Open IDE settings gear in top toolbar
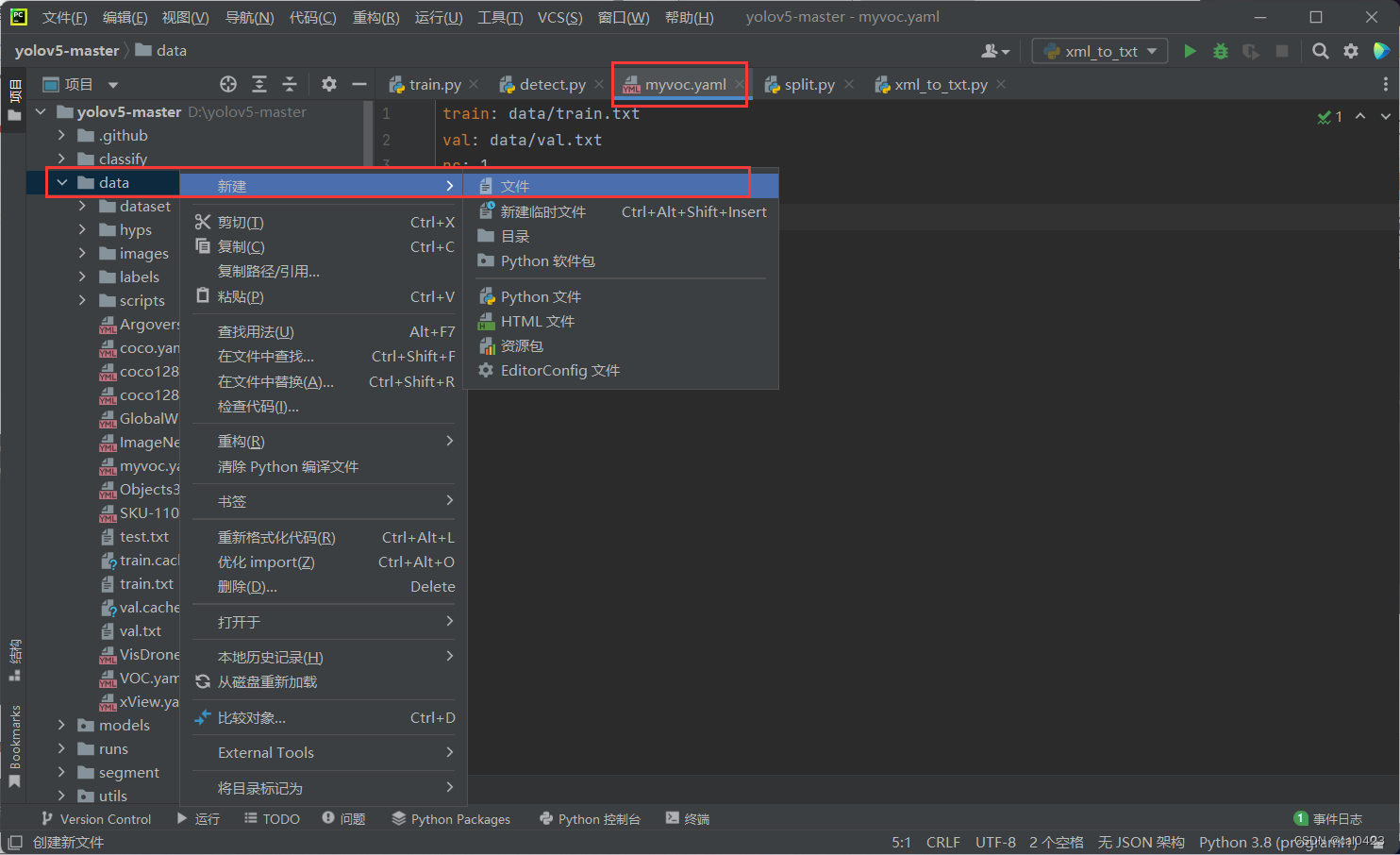The width and height of the screenshot is (1400, 855). click(x=1351, y=51)
